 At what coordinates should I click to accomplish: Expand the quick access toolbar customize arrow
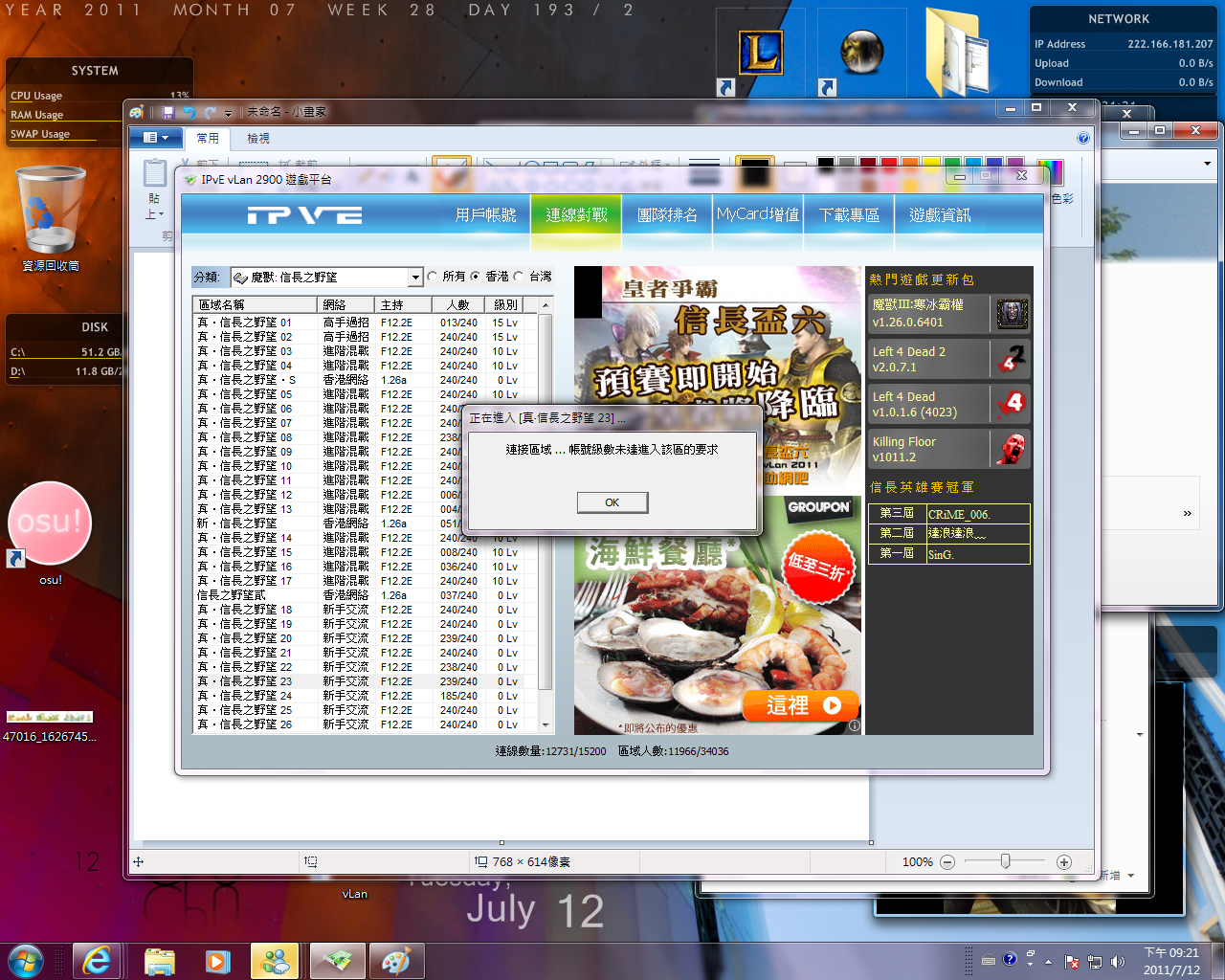228,113
